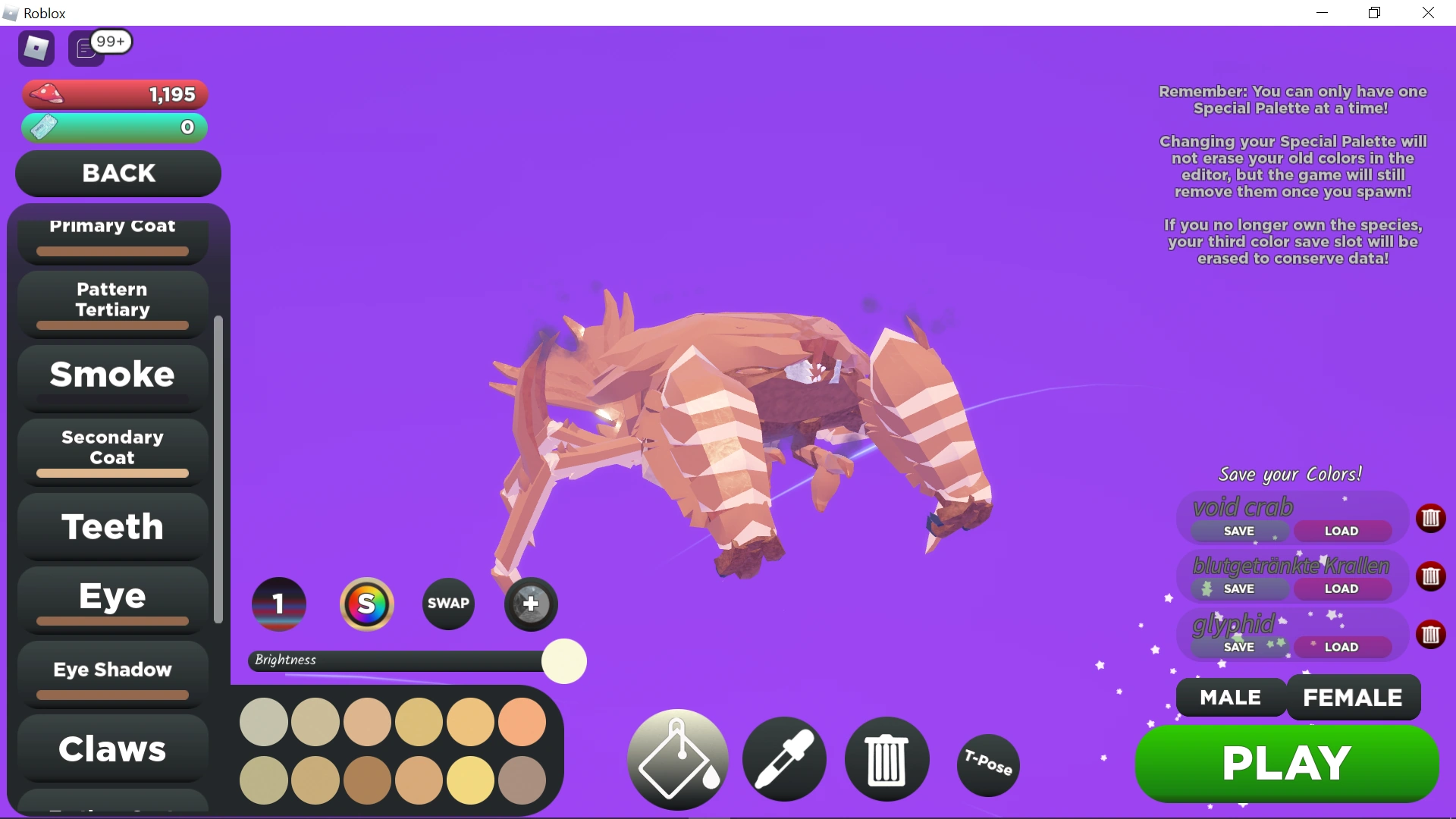Adjust the Brightness slider
Image resolution: width=1456 pixels, height=819 pixels.
[564, 661]
